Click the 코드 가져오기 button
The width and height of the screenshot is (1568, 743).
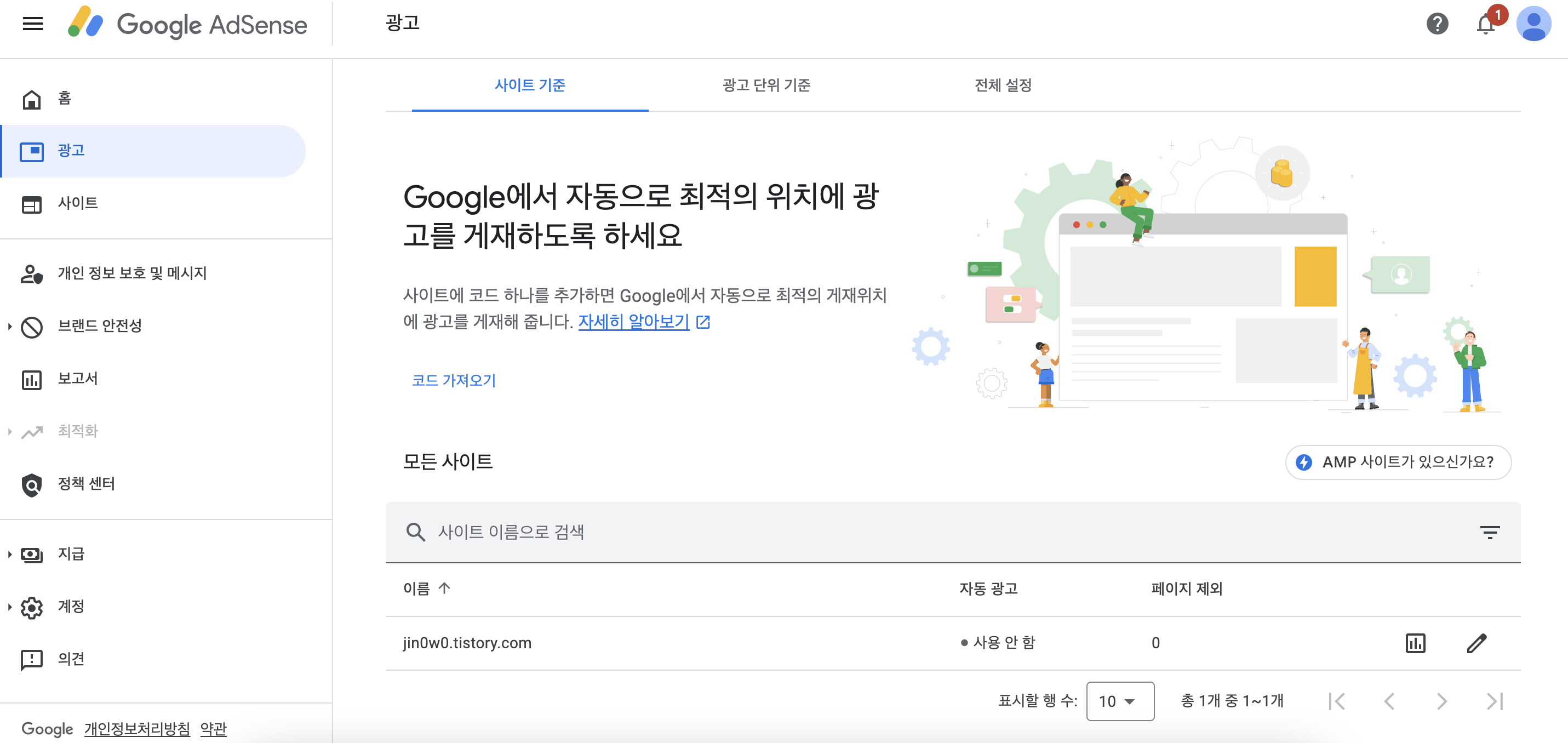[454, 381]
